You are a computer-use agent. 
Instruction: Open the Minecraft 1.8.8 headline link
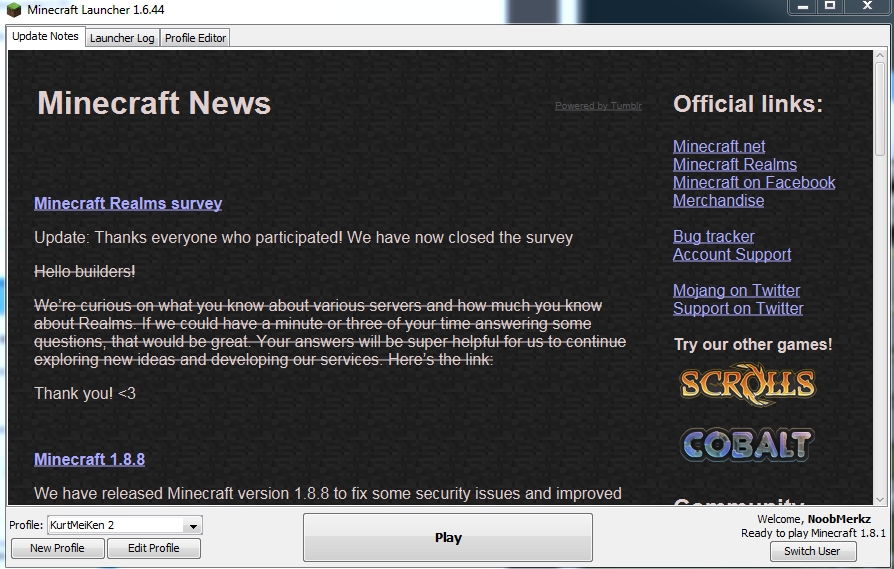pyautogui.click(x=89, y=459)
